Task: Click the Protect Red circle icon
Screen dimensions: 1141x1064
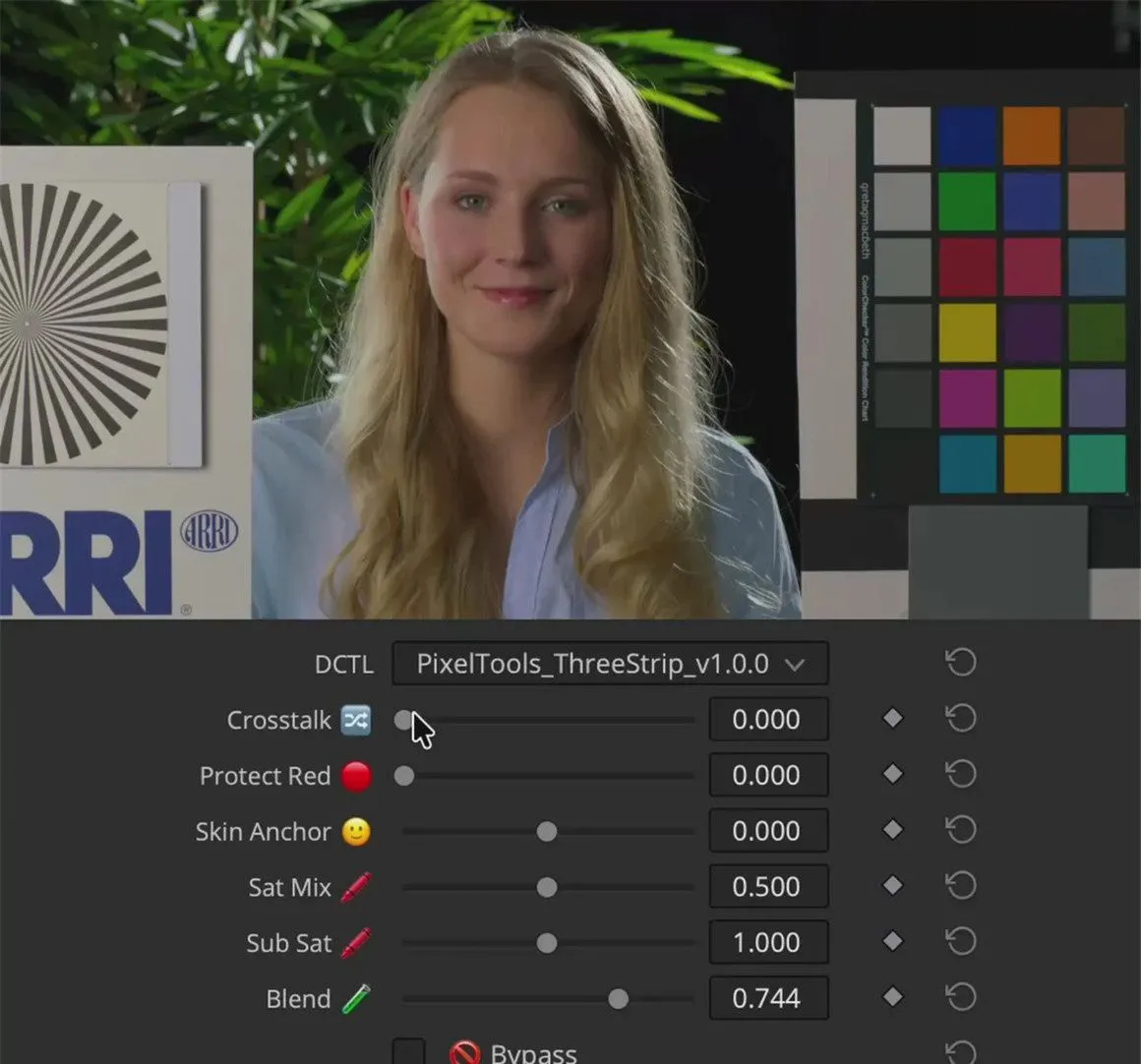Action: 356,776
